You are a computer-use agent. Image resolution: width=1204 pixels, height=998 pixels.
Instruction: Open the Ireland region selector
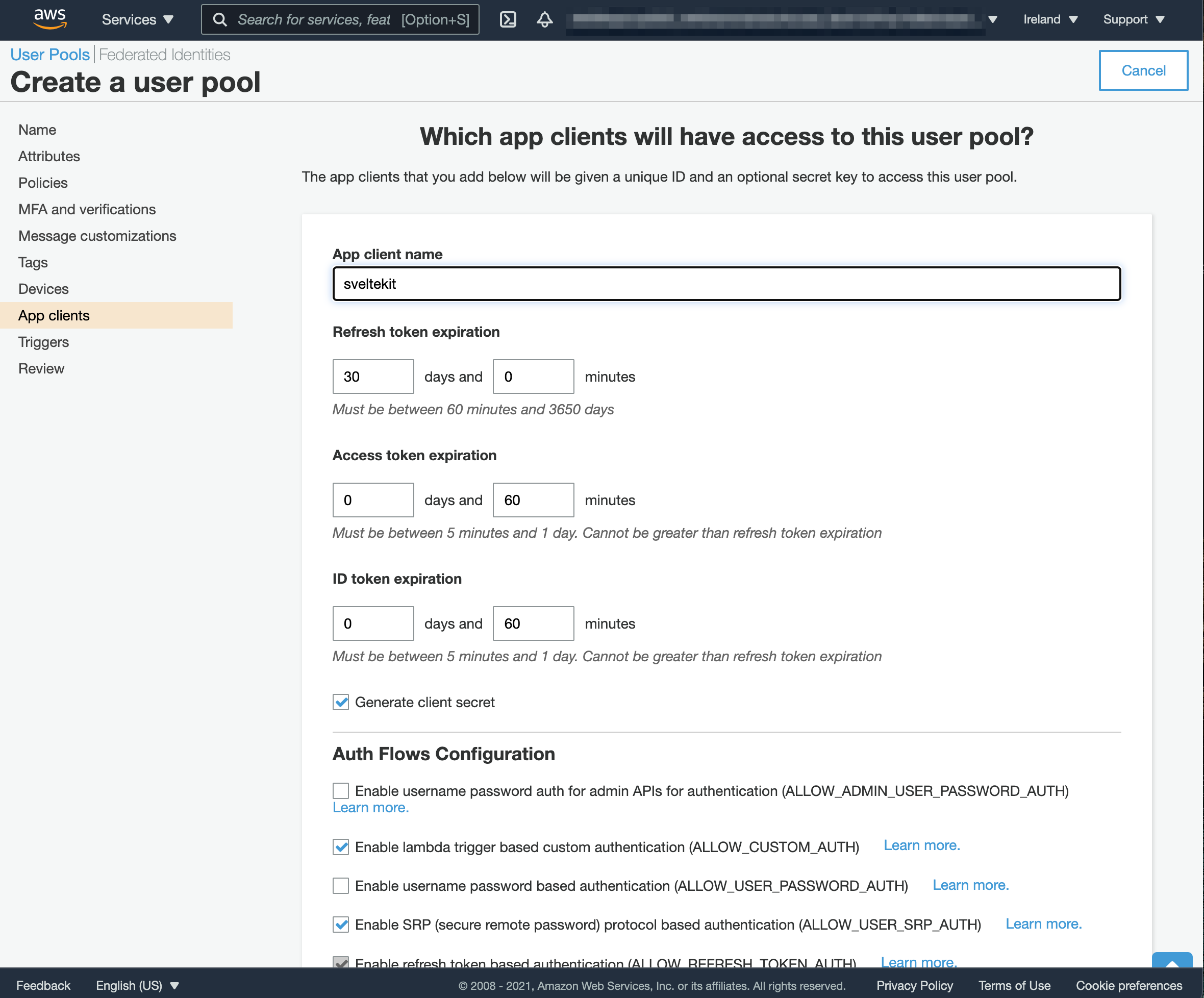pos(1049,19)
